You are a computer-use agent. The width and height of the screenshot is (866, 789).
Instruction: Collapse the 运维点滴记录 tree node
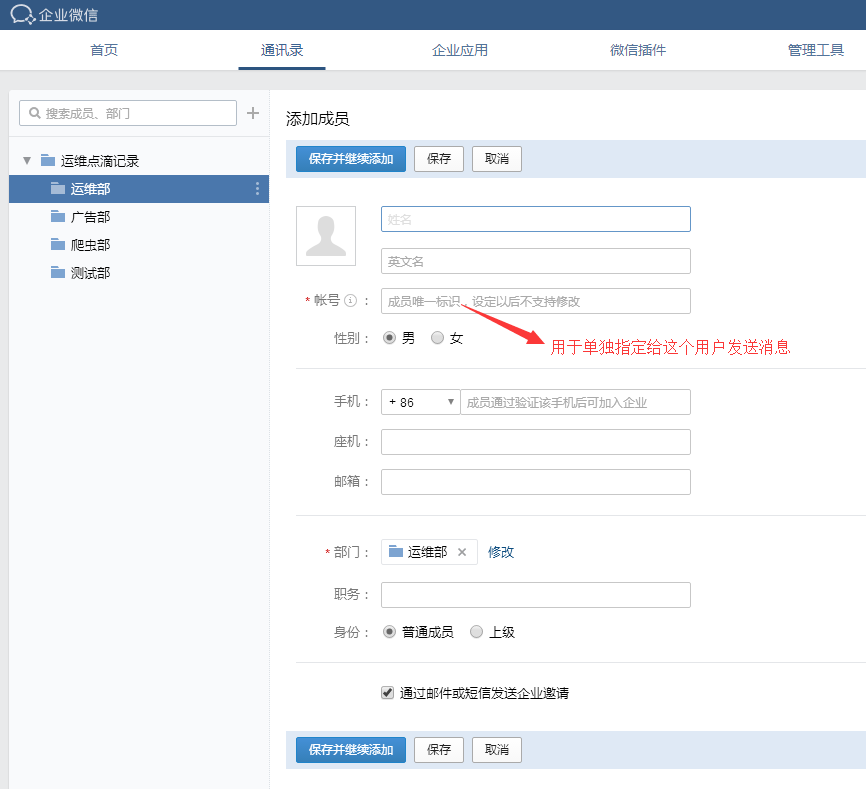pyautogui.click(x=27, y=160)
